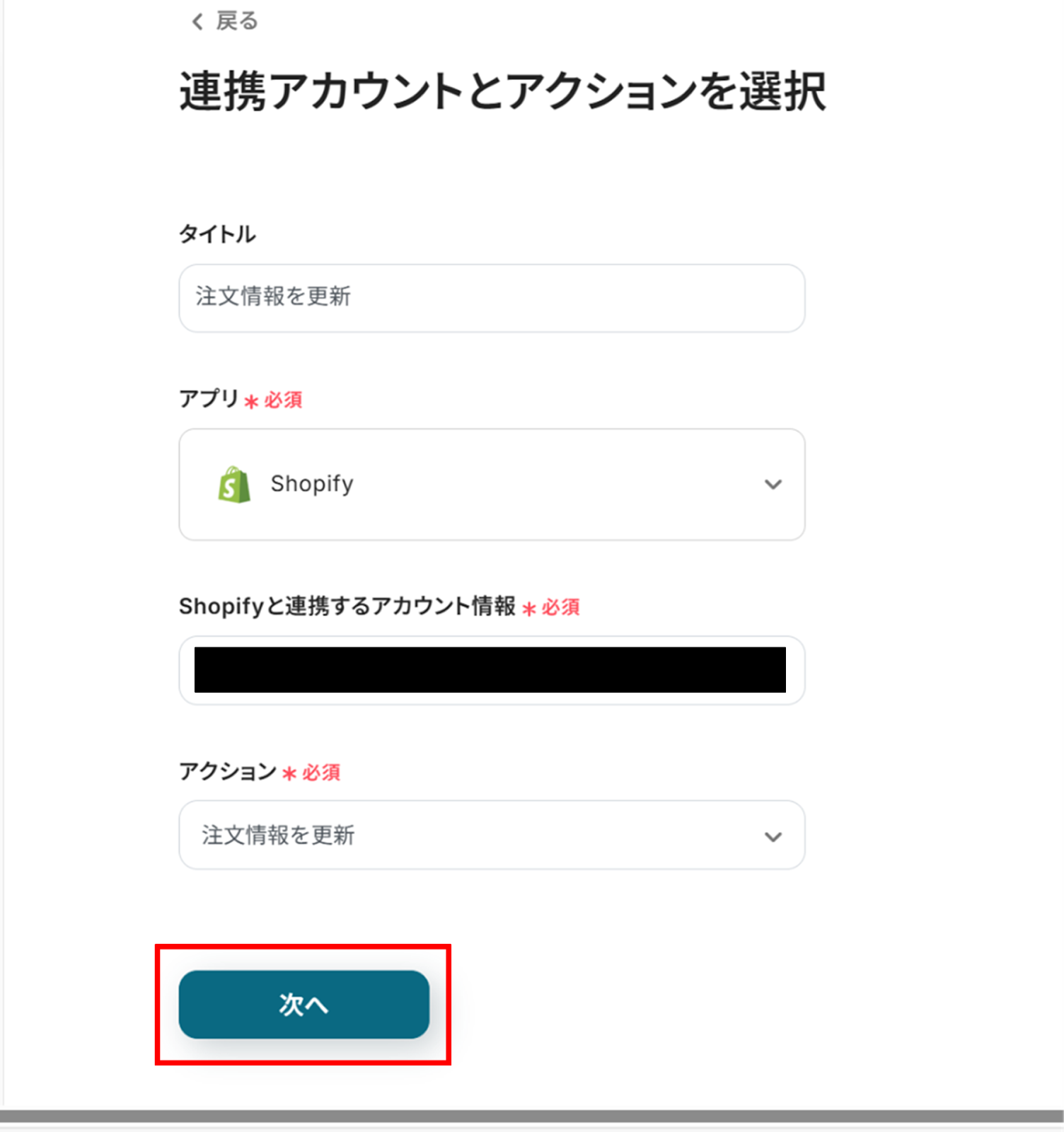This screenshot has height=1132, width=1064.
Task: Focus the タイトル input field
Action: point(491,298)
